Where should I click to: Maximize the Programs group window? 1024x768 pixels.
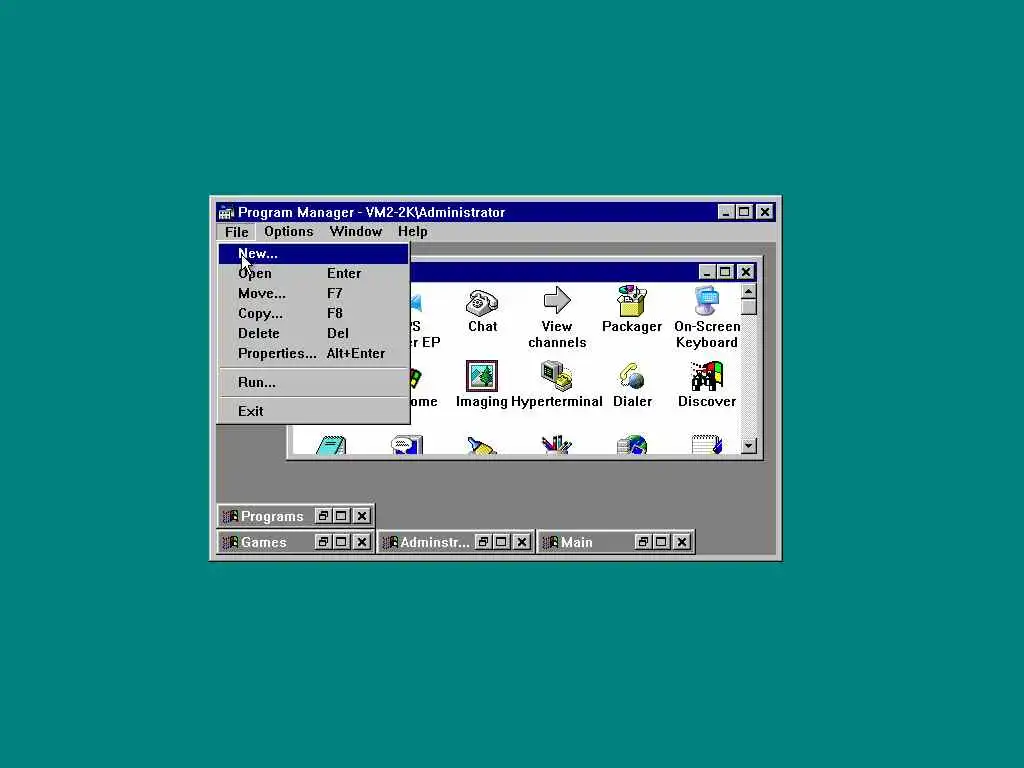point(341,516)
